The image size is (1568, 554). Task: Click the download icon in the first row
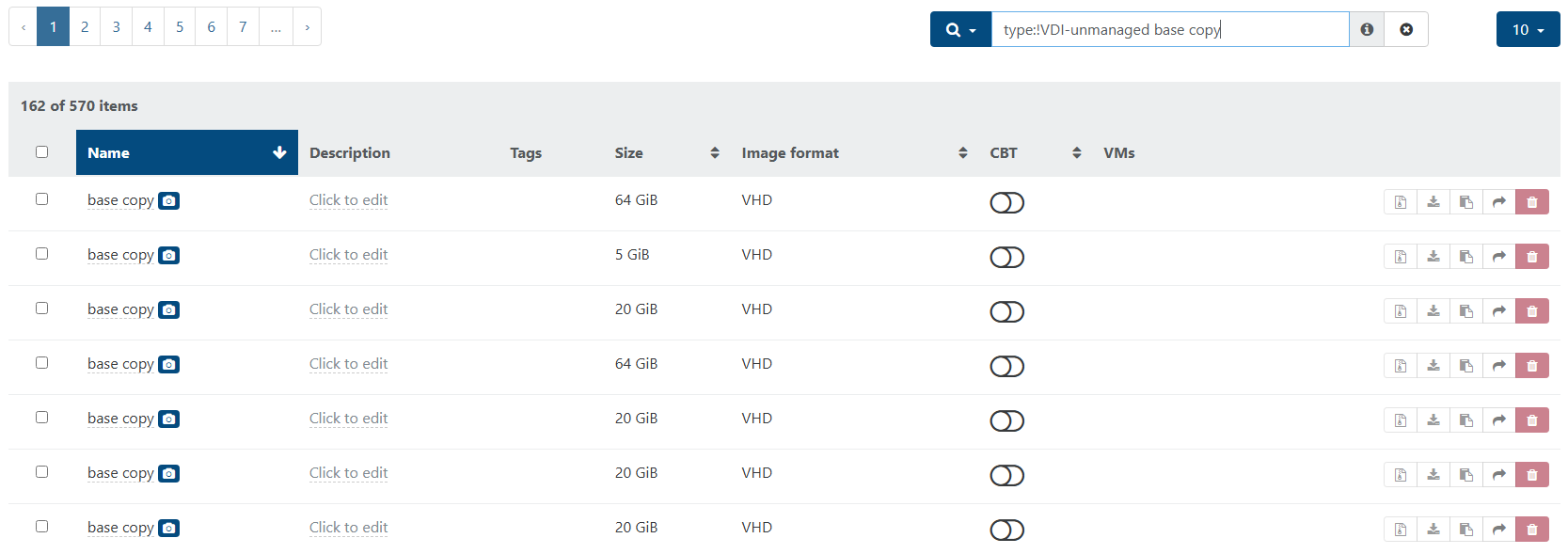point(1433,202)
